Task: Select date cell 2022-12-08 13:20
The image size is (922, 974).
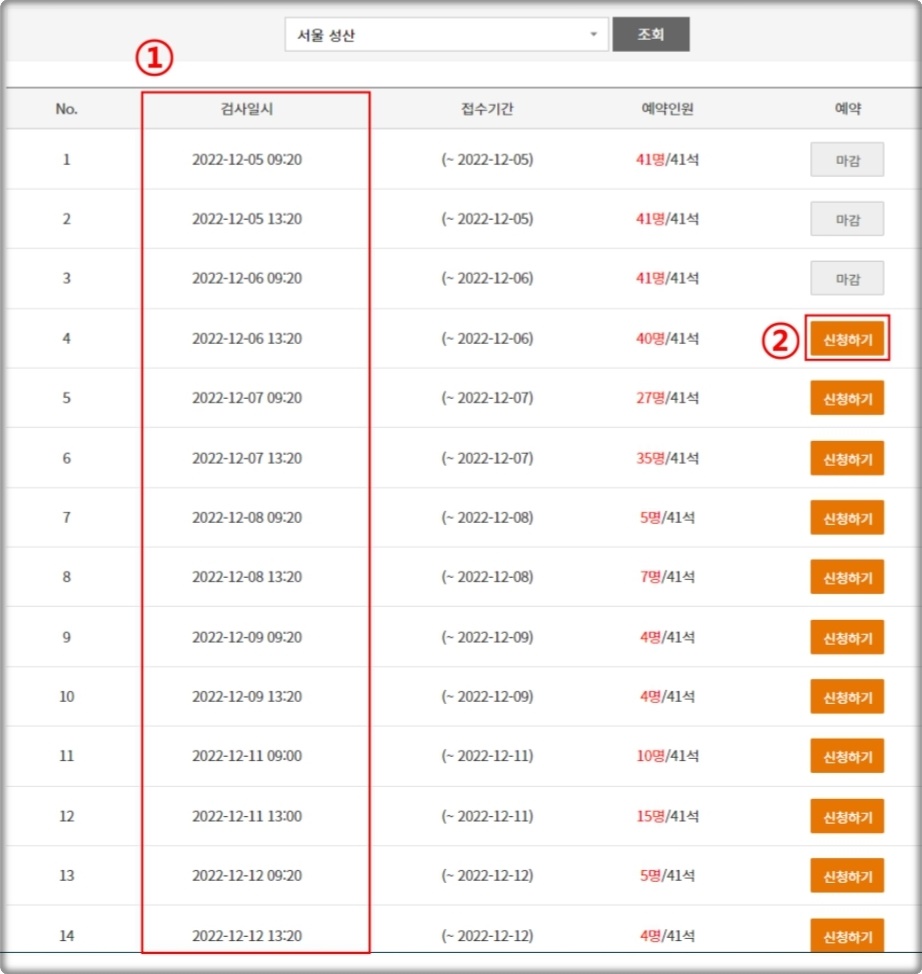Action: pos(247,576)
